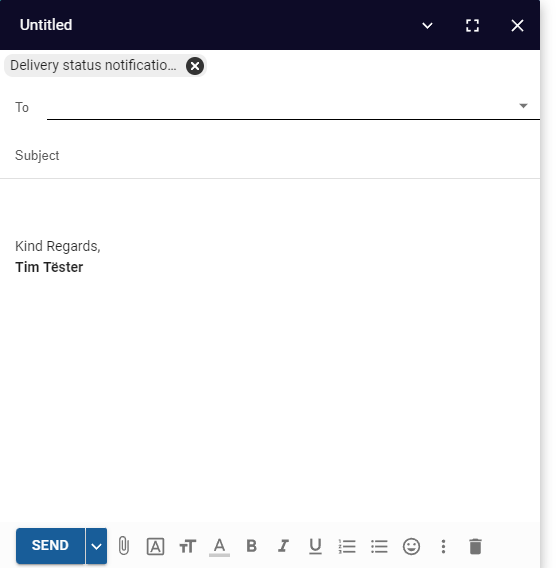Toggle bold formatting
559x568 pixels.
tap(251, 546)
